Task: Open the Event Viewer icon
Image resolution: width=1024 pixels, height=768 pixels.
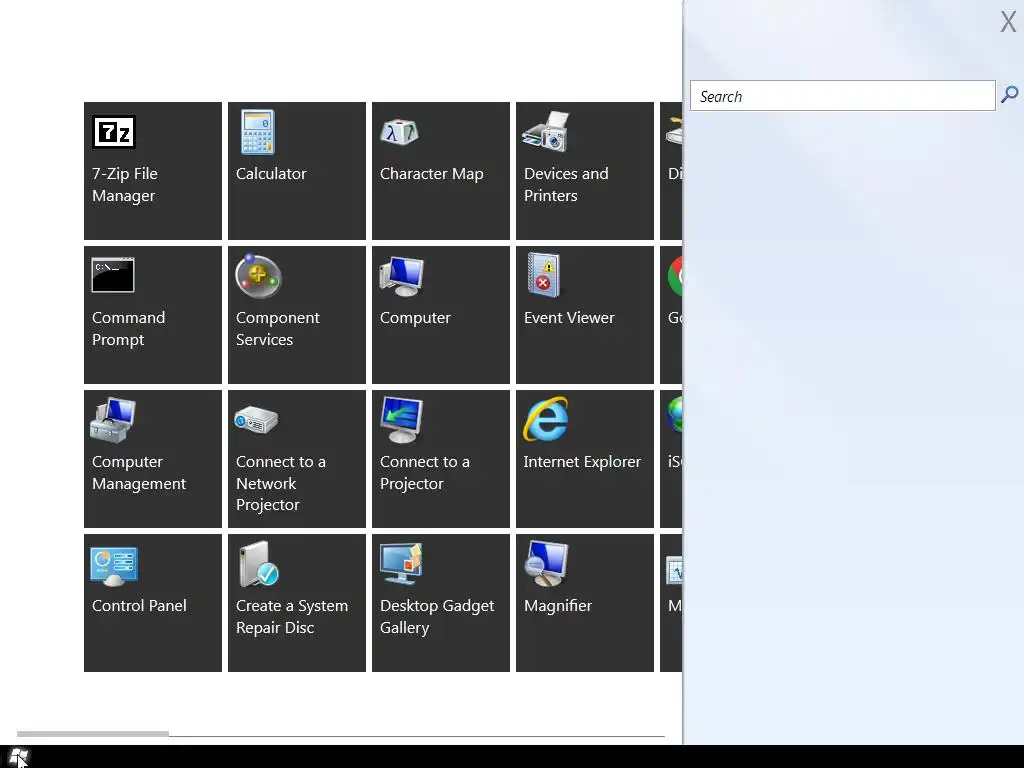Action: (x=544, y=275)
